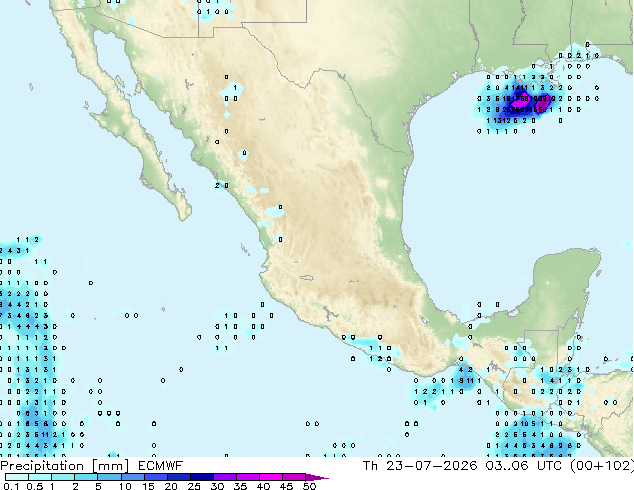Select the 1–2 mm legend color swatch

tap(63, 477)
